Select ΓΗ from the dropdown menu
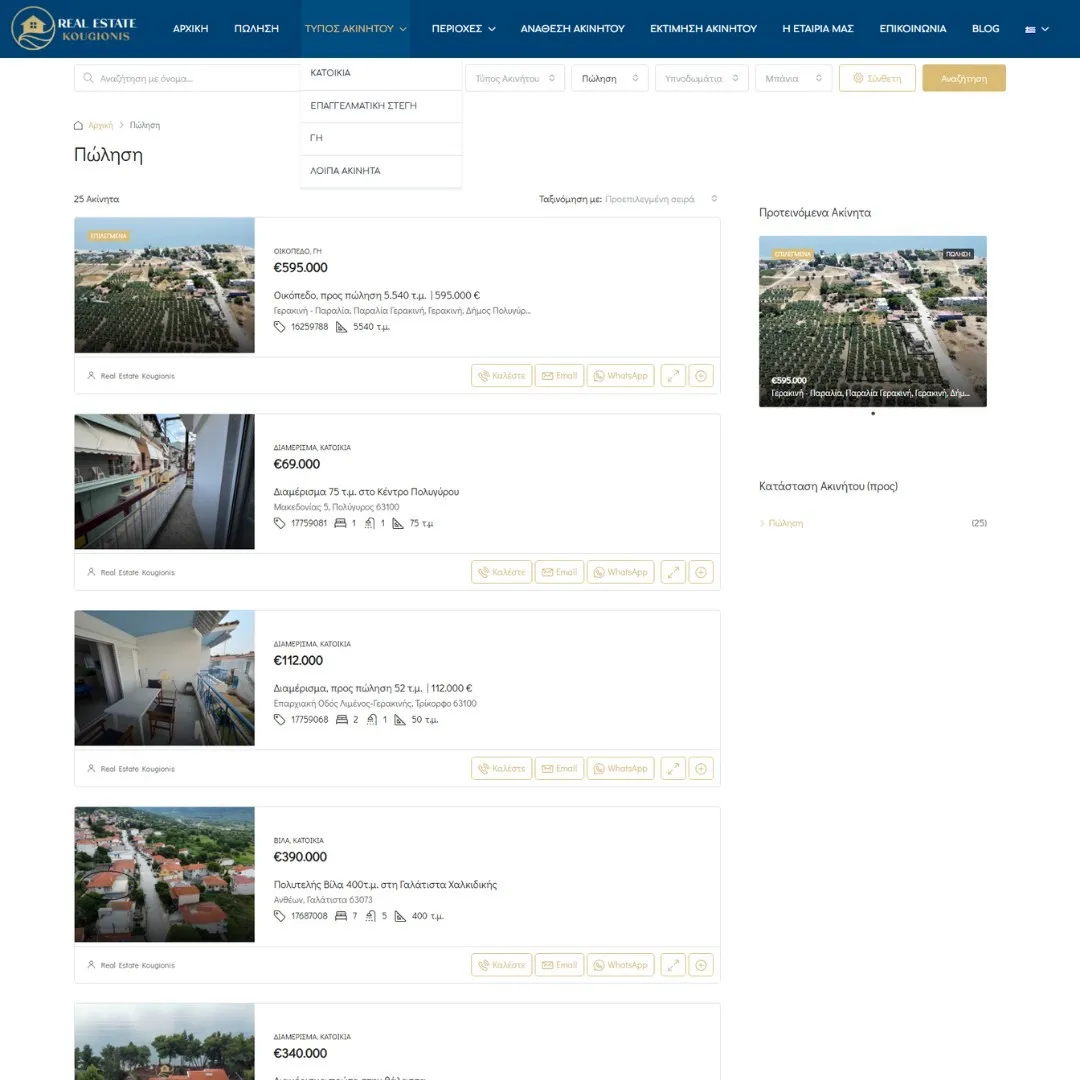This screenshot has height=1080, width=1080. click(381, 138)
